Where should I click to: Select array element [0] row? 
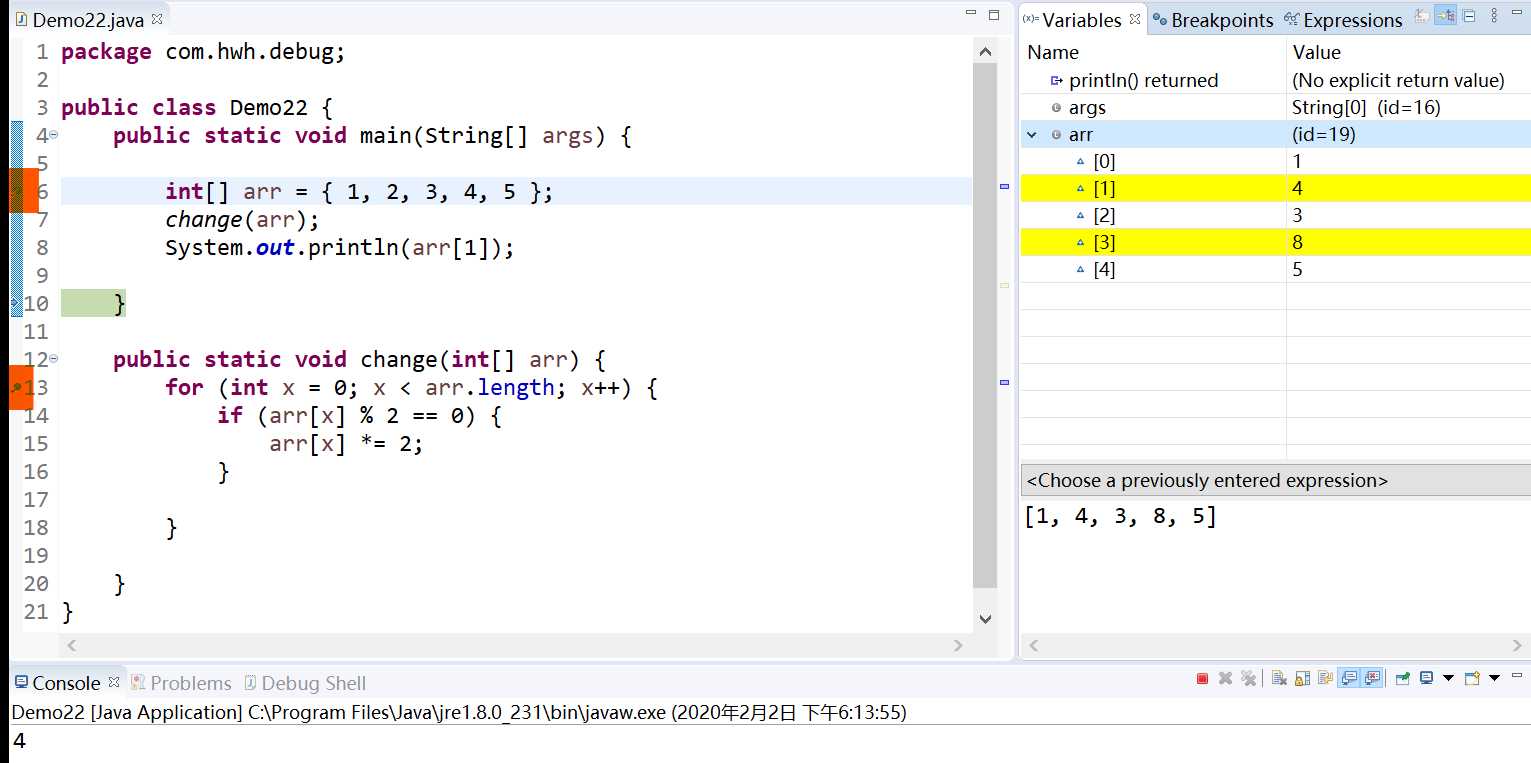pos(1275,161)
